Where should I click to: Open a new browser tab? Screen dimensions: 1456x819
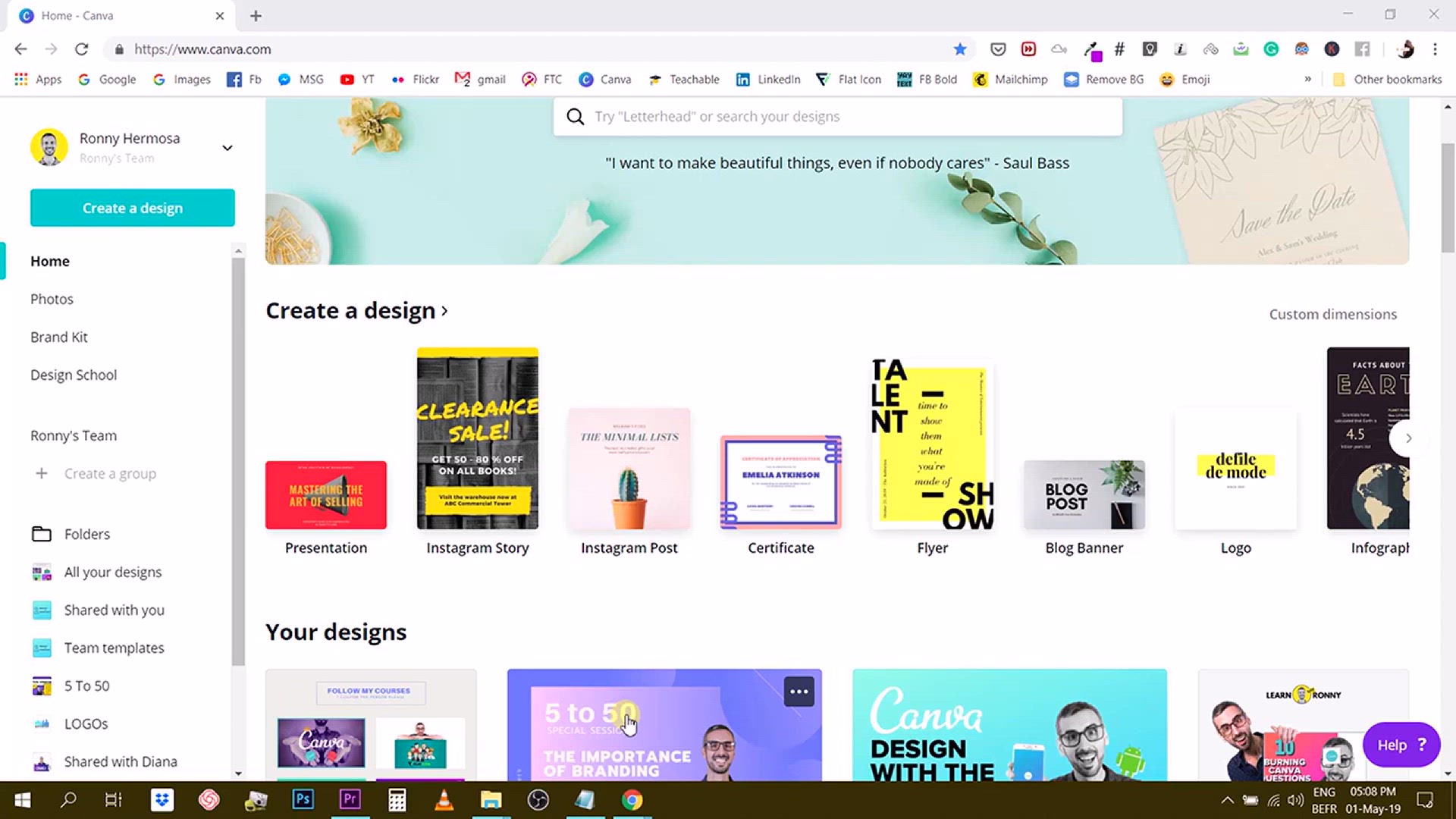pos(256,15)
